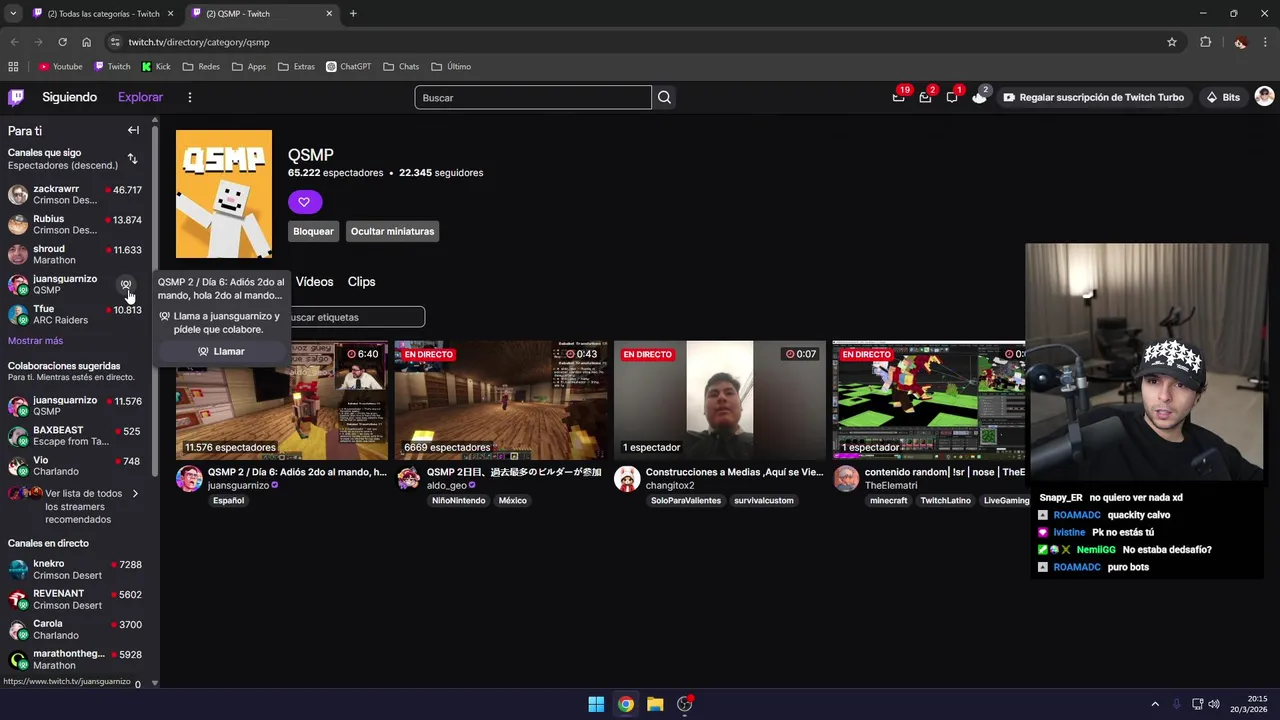Screen dimensions: 1280x720
Task: Open the Extras bookmark folder
Action: (x=296, y=67)
